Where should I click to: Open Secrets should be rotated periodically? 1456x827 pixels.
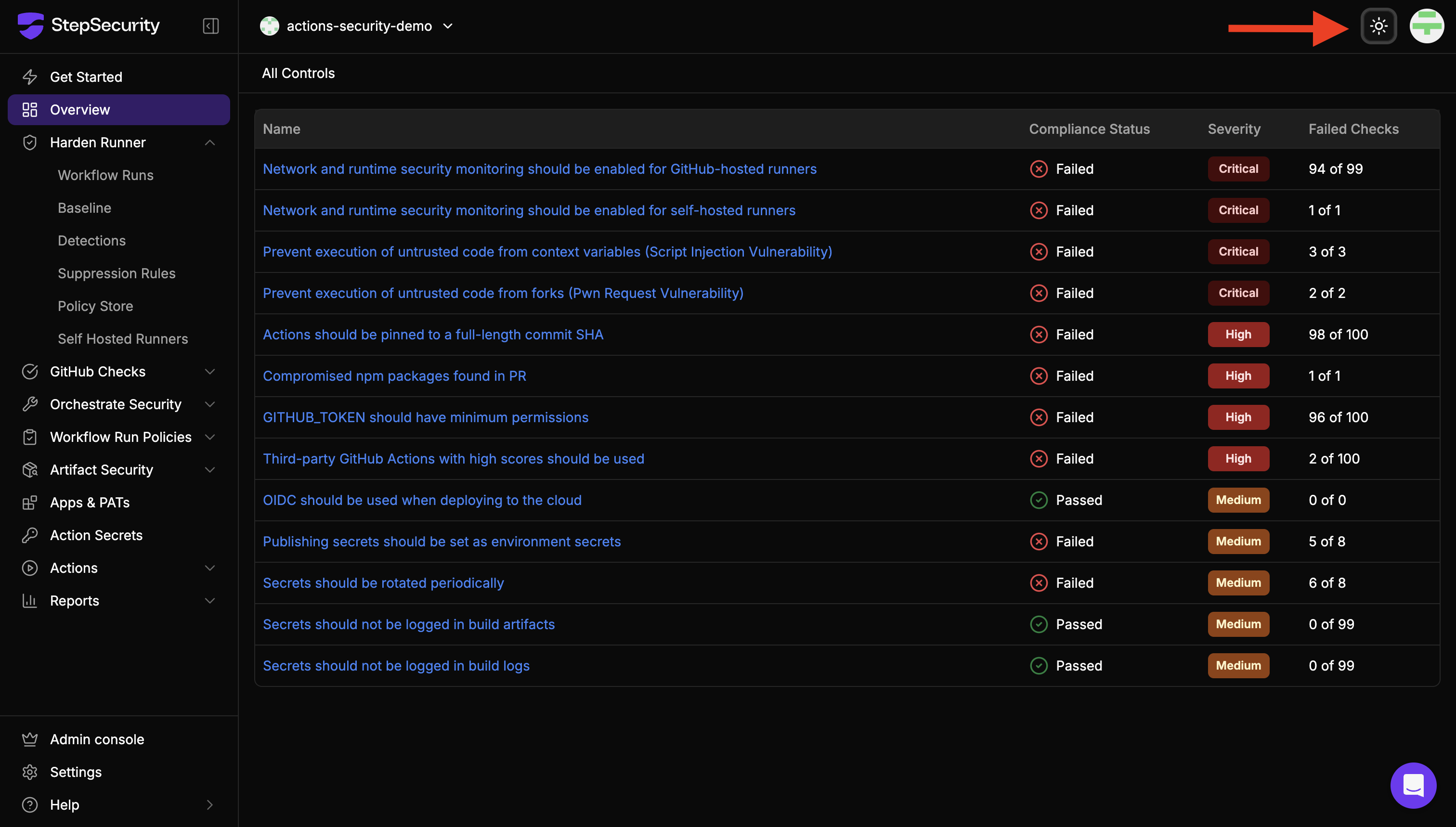pos(383,583)
